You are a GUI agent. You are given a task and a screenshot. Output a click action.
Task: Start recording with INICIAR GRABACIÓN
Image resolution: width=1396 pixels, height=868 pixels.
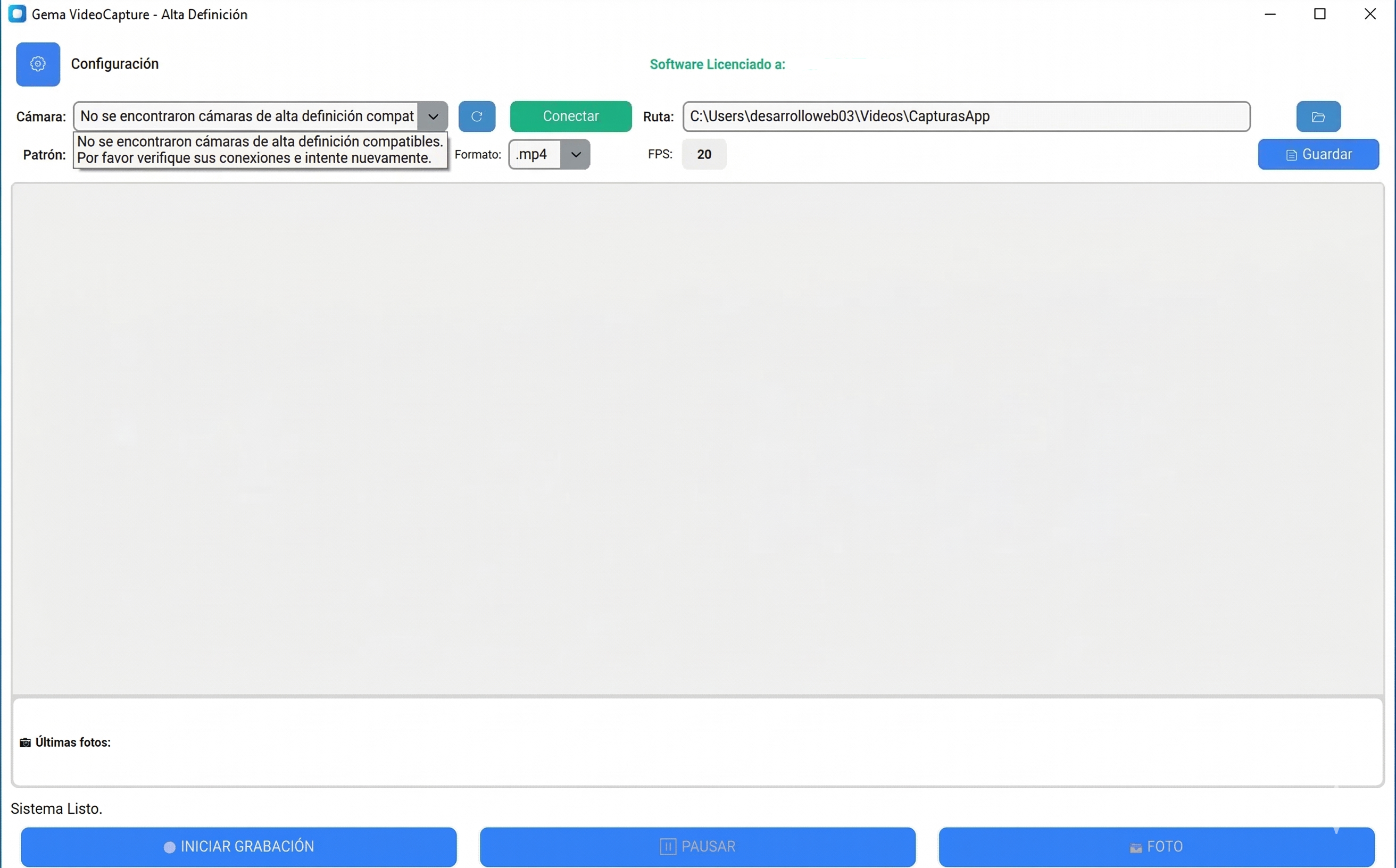coord(239,846)
